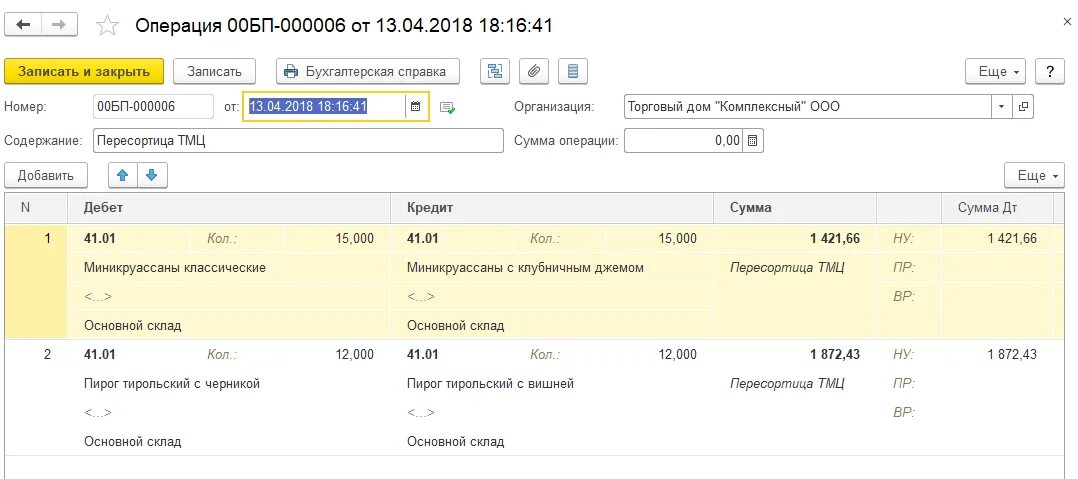Click debit account 41.01 in row 2
Screen dimensions: 1078x479
click(100, 355)
